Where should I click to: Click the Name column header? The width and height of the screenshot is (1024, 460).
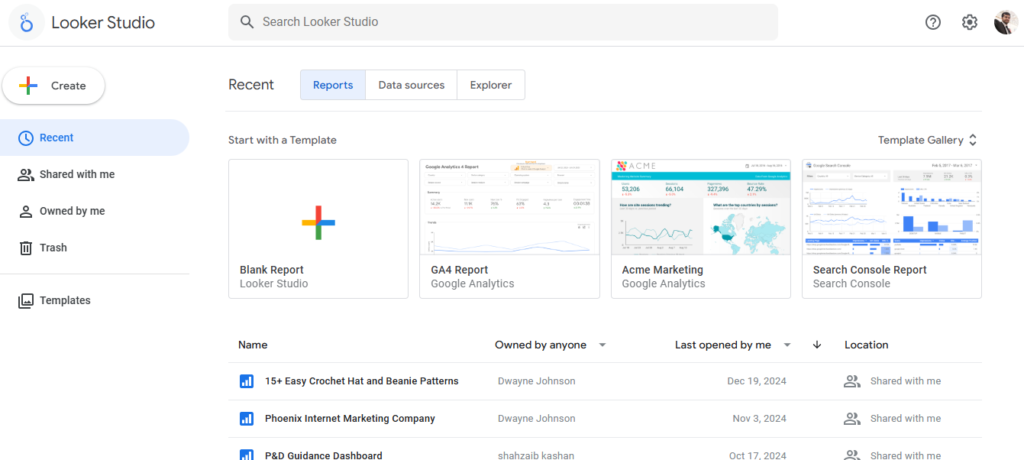pyautogui.click(x=253, y=345)
